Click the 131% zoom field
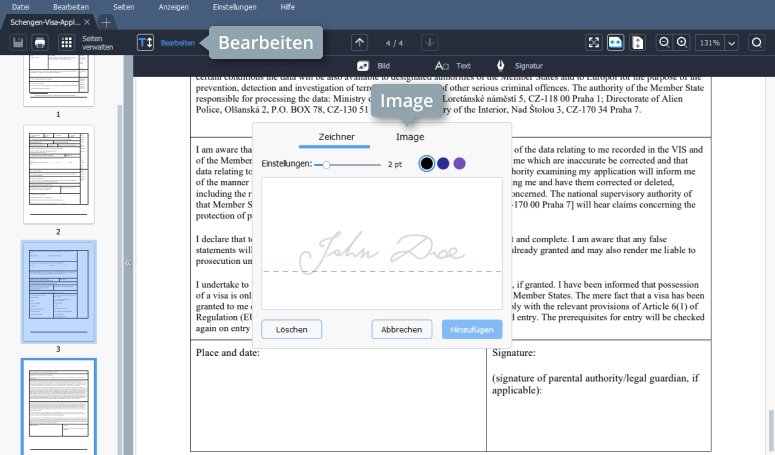 710,43
